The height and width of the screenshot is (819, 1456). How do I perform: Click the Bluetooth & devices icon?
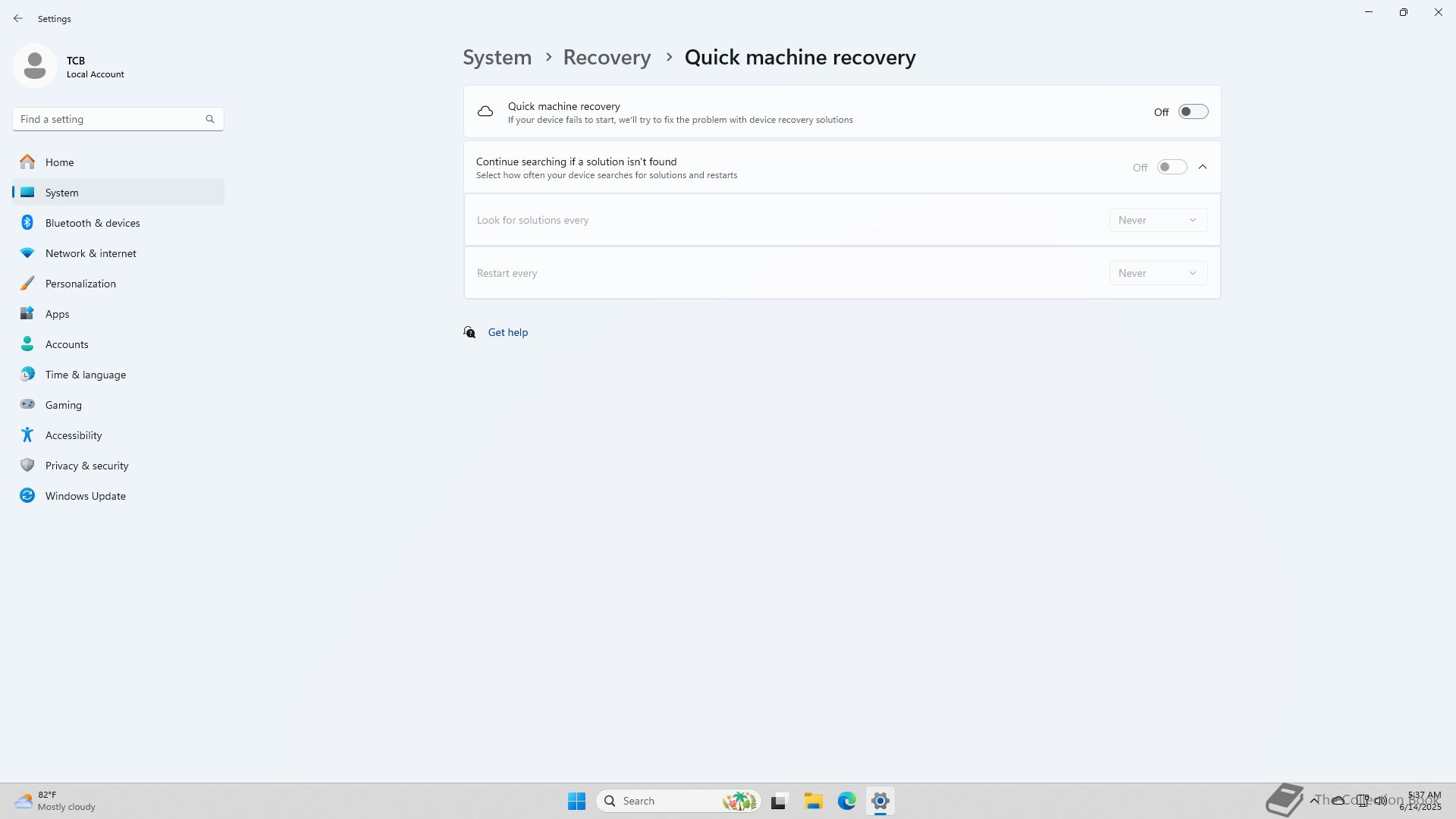coord(27,222)
